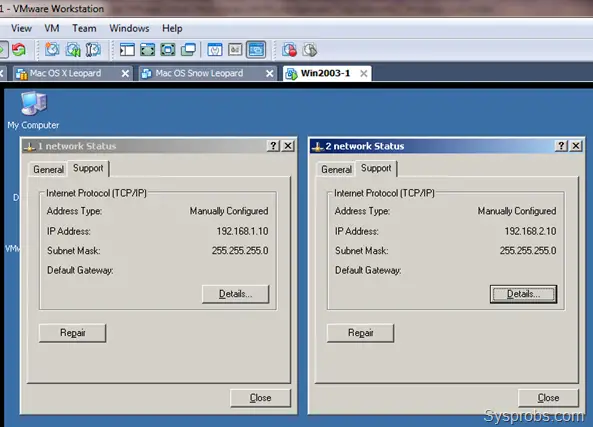Click IP address 192.168.1.10
Image resolution: width=593 pixels, height=427 pixels.
click(x=242, y=231)
